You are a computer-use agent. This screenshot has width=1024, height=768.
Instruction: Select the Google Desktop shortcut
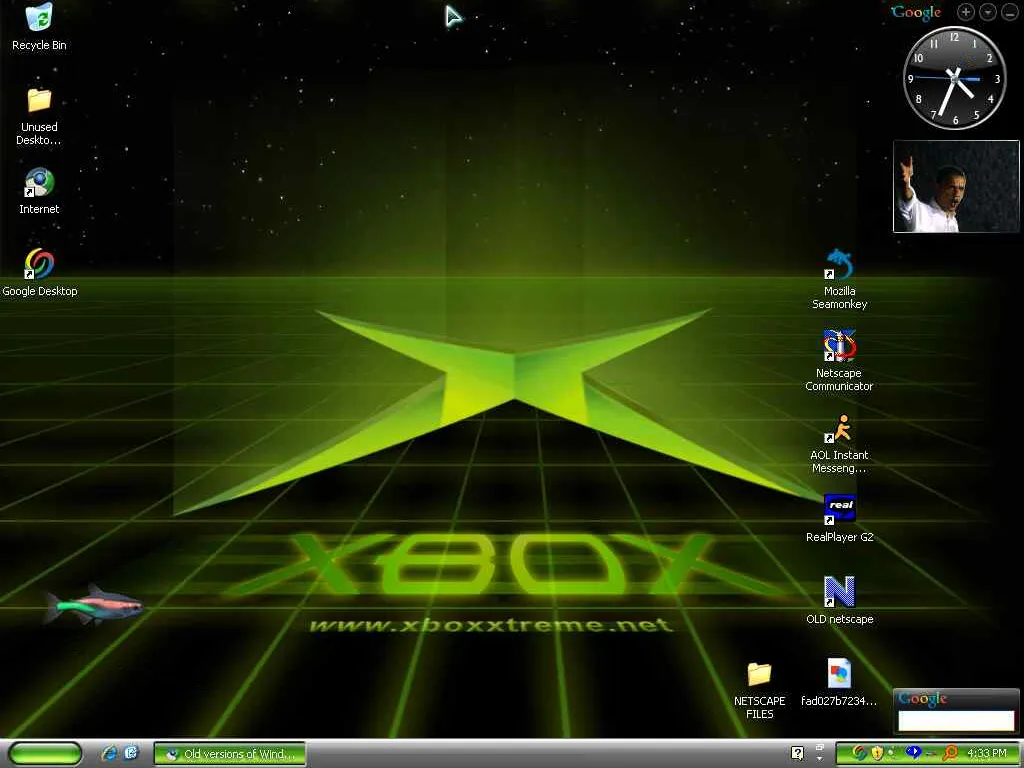(39, 274)
